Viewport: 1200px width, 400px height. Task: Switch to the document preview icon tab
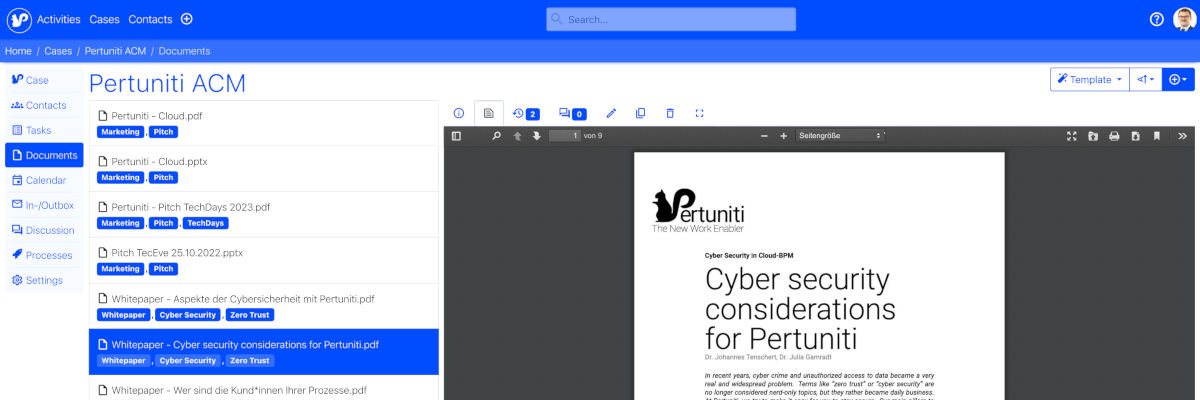coord(489,113)
